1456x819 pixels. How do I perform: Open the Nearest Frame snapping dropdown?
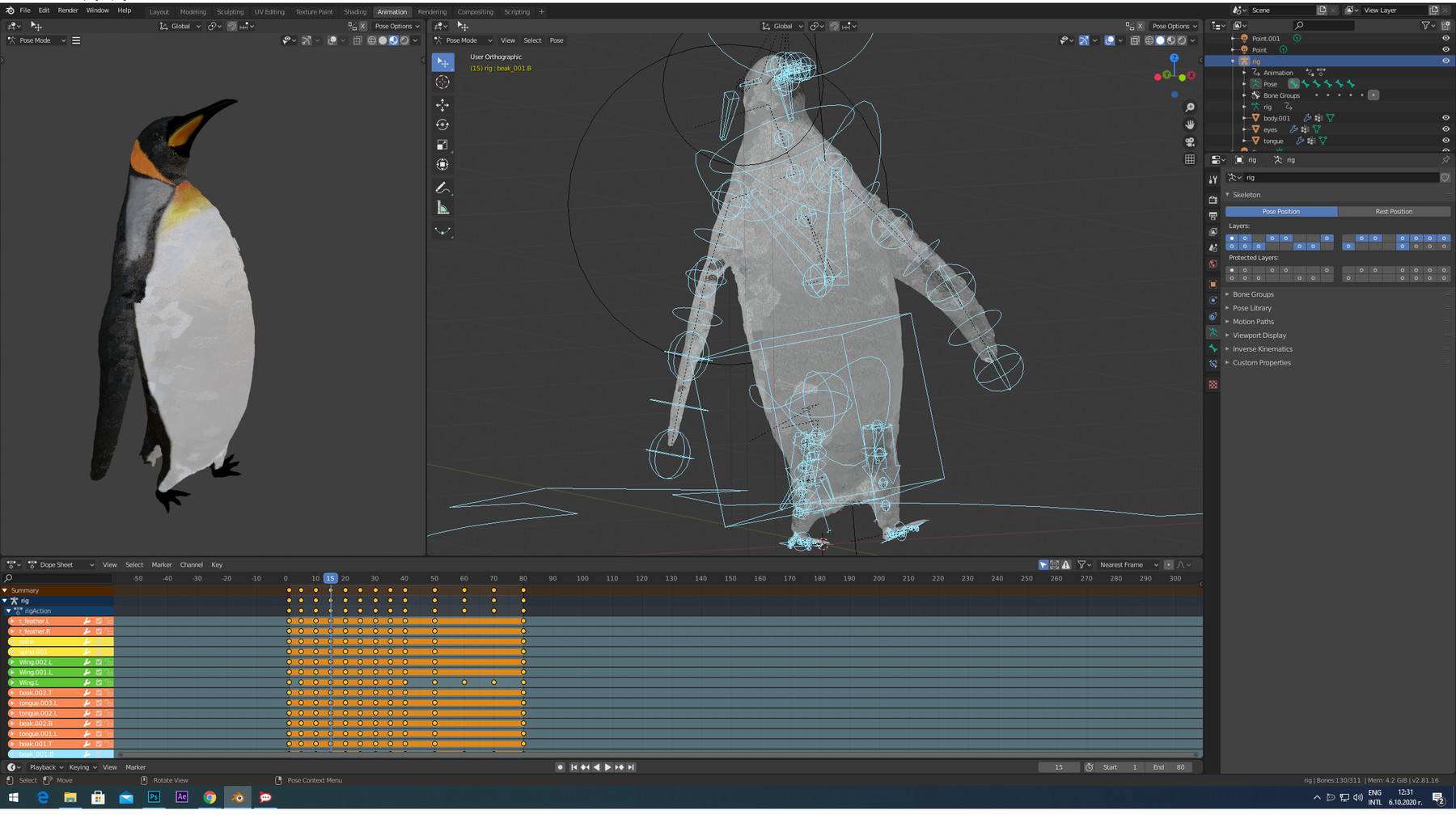click(1128, 564)
